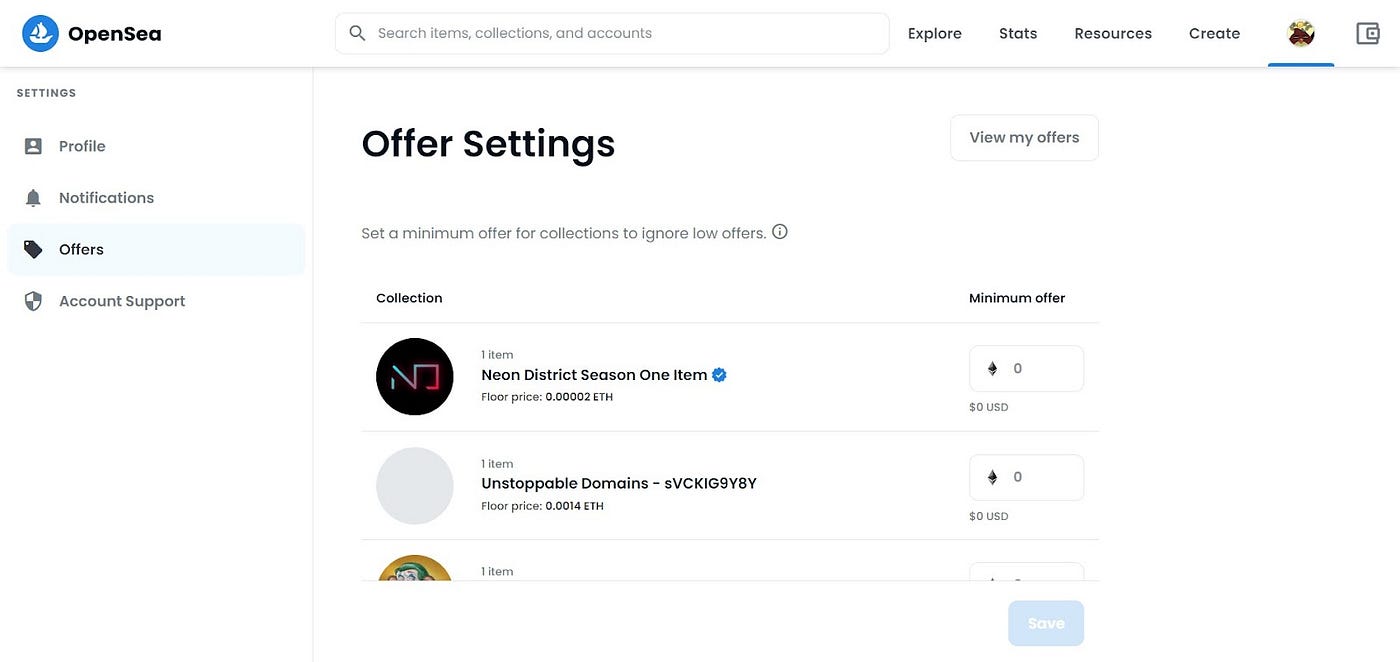Screen dimensions: 1400x662
Task: Open the Neon District collection thumbnail
Action: tap(414, 377)
